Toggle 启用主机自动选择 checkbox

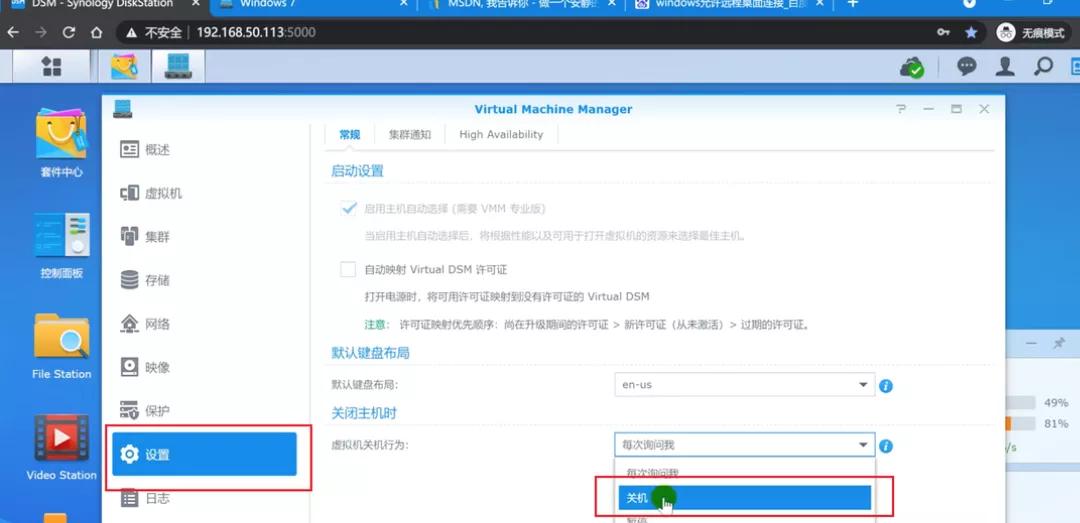tap(349, 209)
